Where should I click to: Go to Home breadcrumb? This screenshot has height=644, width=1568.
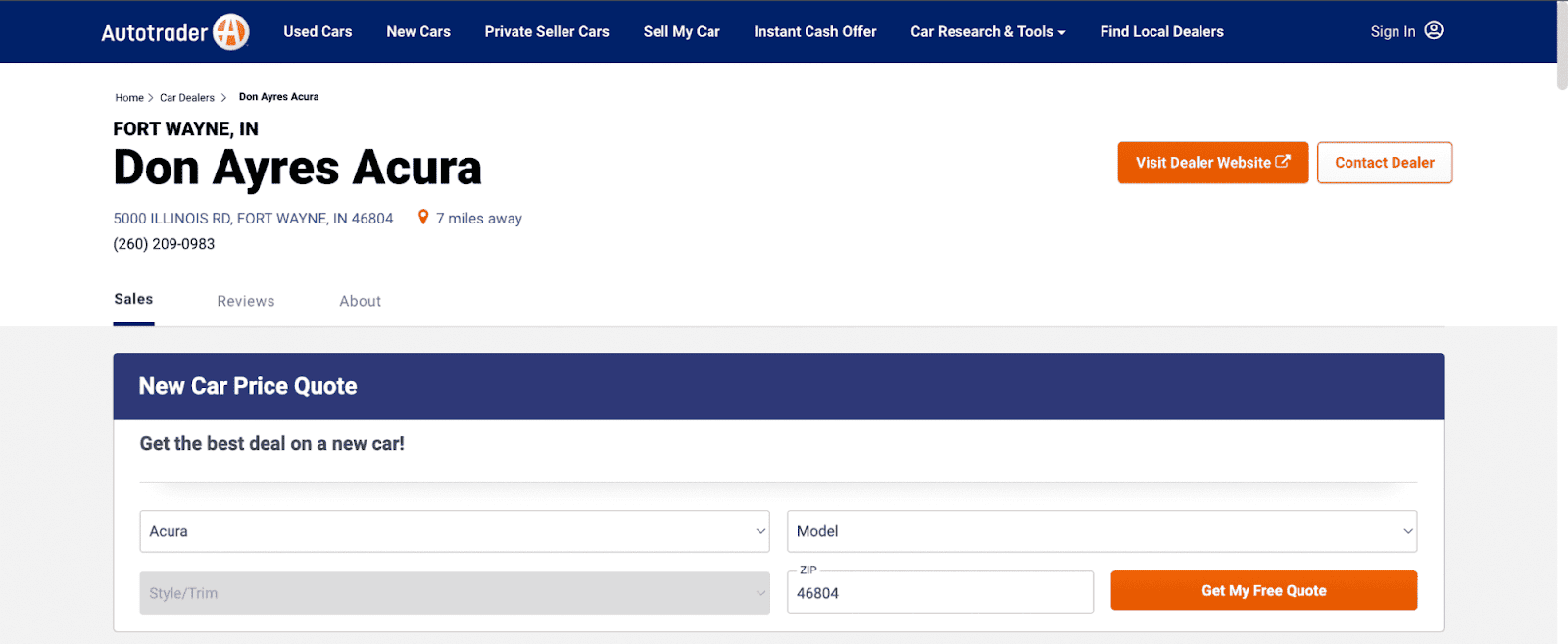coord(129,97)
